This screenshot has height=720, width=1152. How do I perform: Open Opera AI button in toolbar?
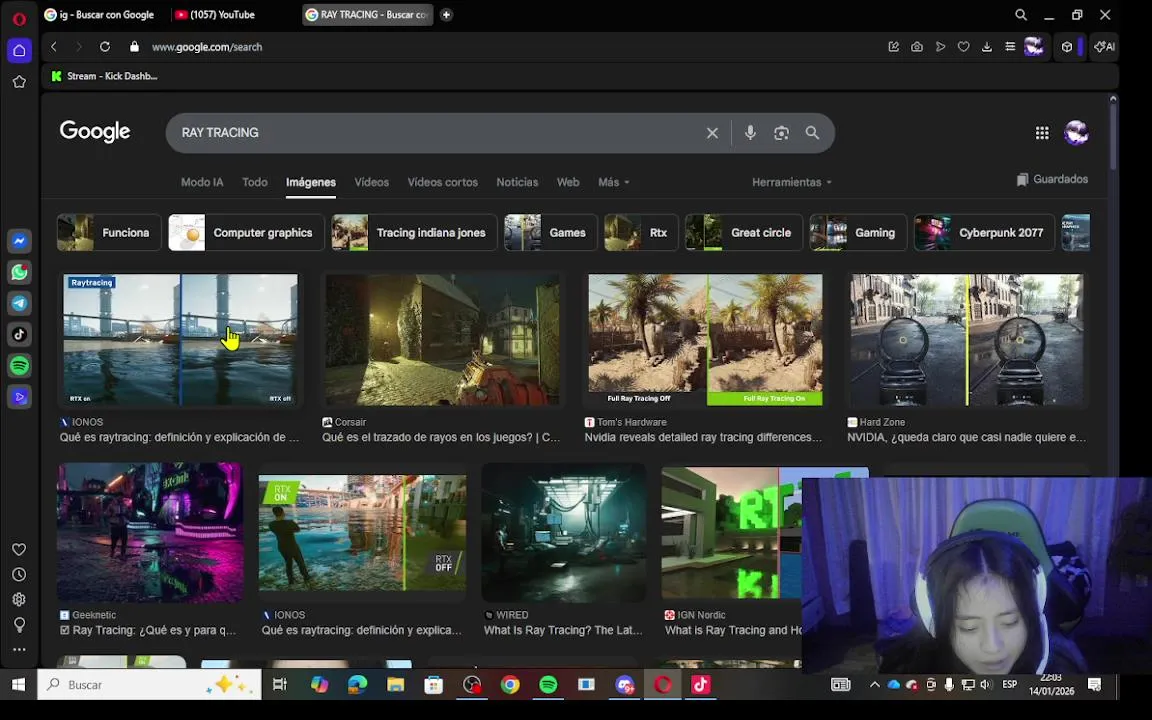[1104, 46]
